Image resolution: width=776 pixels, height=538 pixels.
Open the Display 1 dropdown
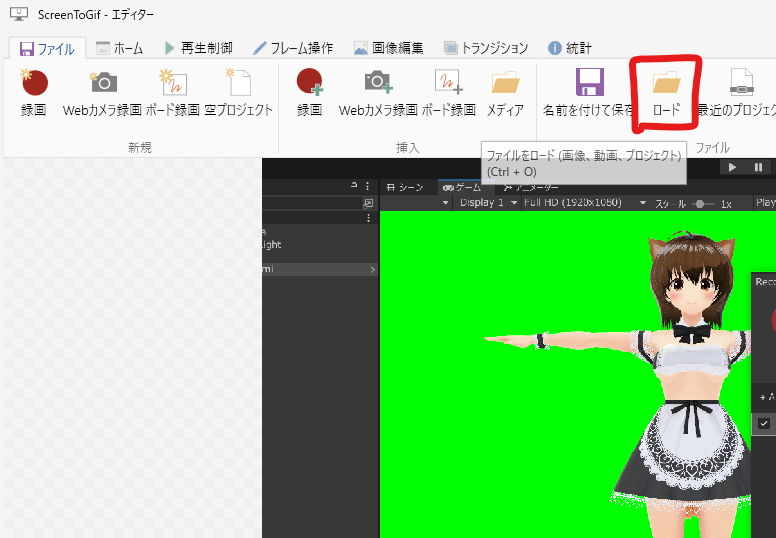(488, 202)
